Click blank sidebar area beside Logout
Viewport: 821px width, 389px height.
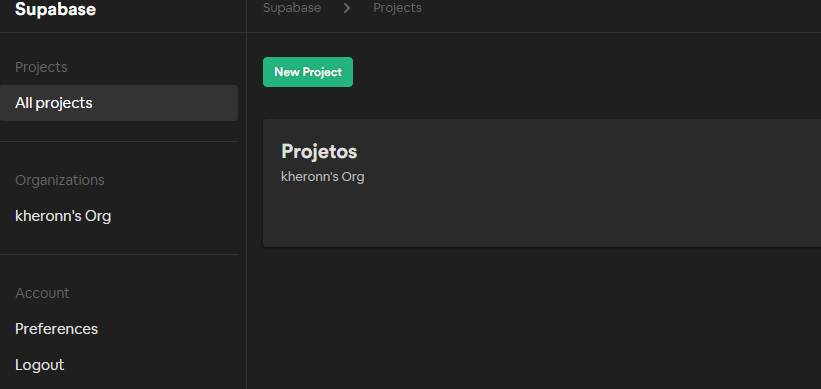(157, 365)
